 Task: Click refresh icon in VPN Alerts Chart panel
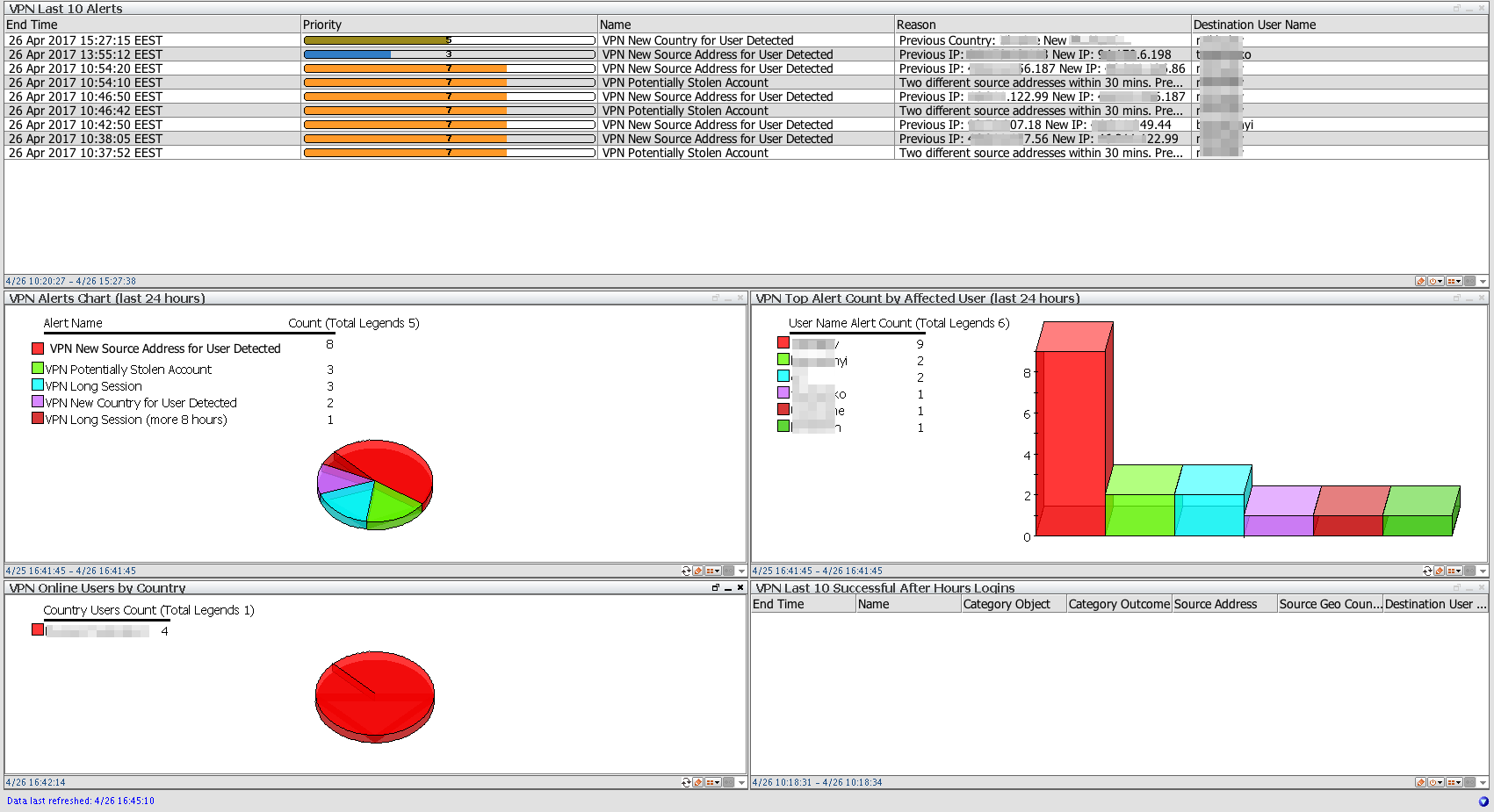coord(686,571)
